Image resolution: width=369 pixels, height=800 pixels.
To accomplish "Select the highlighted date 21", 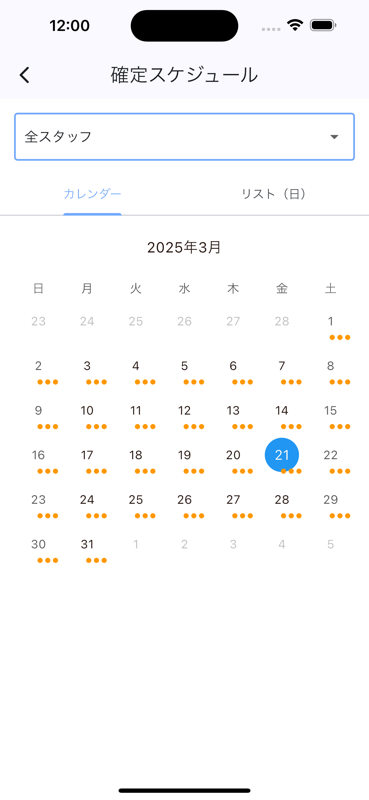I will coord(282,455).
